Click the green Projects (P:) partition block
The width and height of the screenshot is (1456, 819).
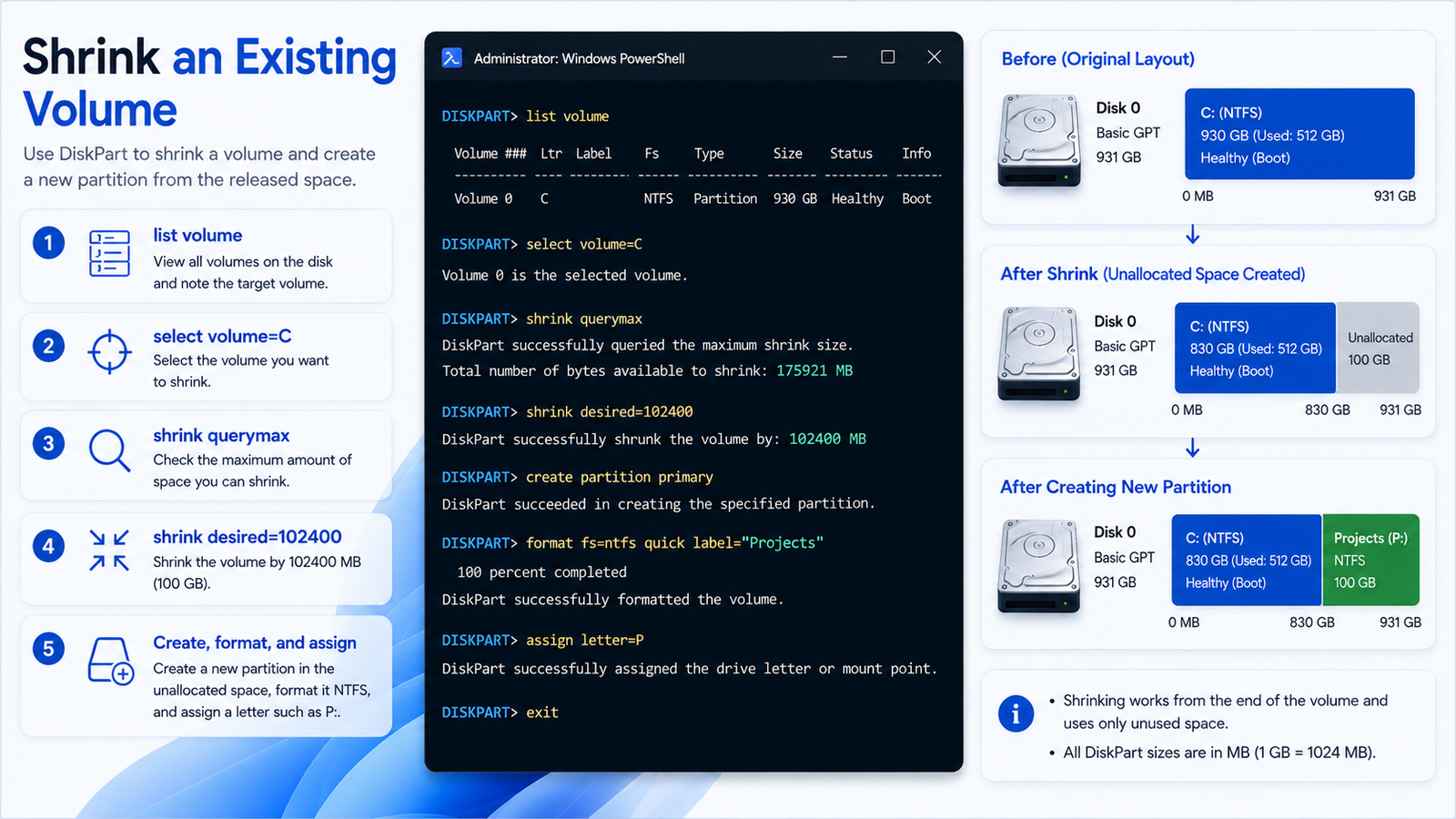pos(1370,560)
